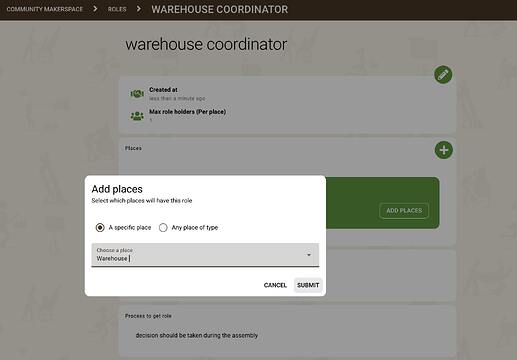Click the ADD PLACES button in green card
Screen dimensions: 517x360
404,211
